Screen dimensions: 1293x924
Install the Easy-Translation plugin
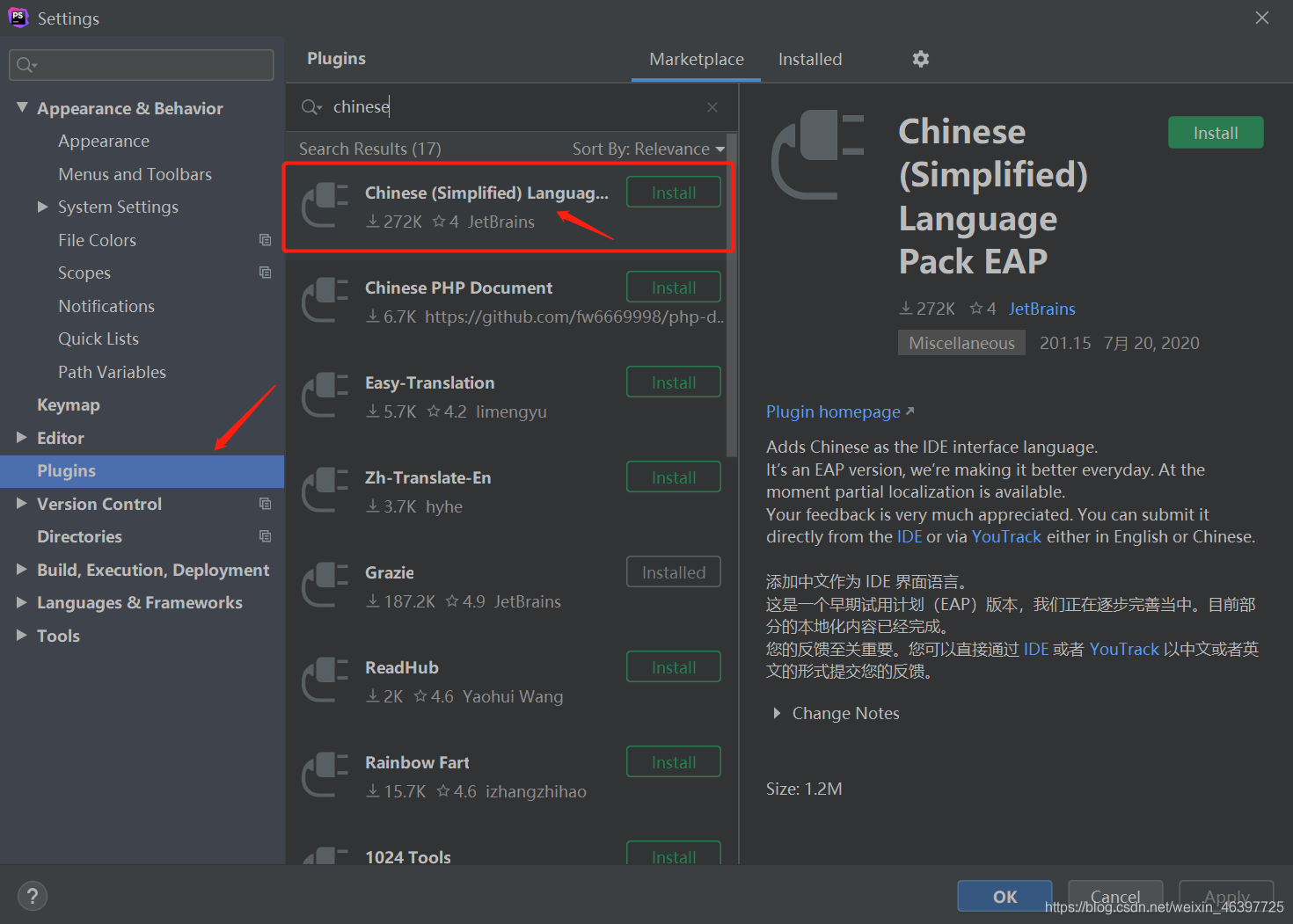(674, 382)
